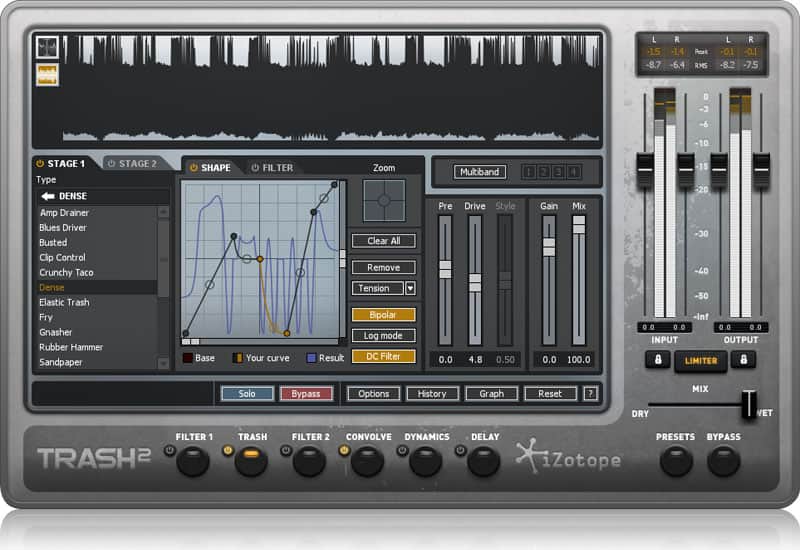The width and height of the screenshot is (800, 550).
Task: Open the History window button
Action: pos(432,393)
